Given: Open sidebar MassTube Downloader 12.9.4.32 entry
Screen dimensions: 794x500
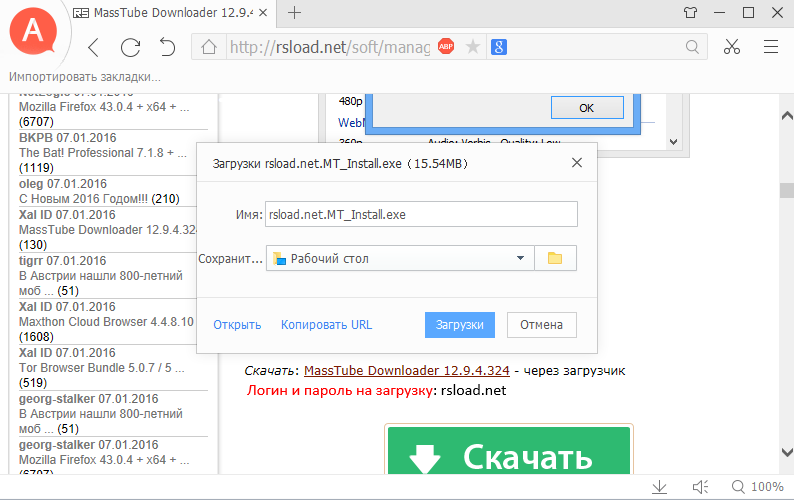Looking at the screenshot, I should (107, 229).
